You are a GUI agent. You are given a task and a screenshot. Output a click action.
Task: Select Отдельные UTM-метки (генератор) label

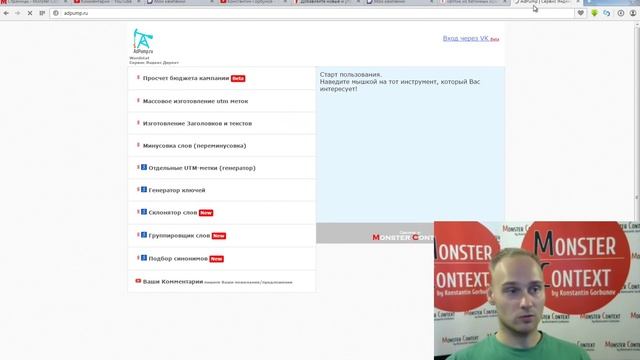(202, 168)
